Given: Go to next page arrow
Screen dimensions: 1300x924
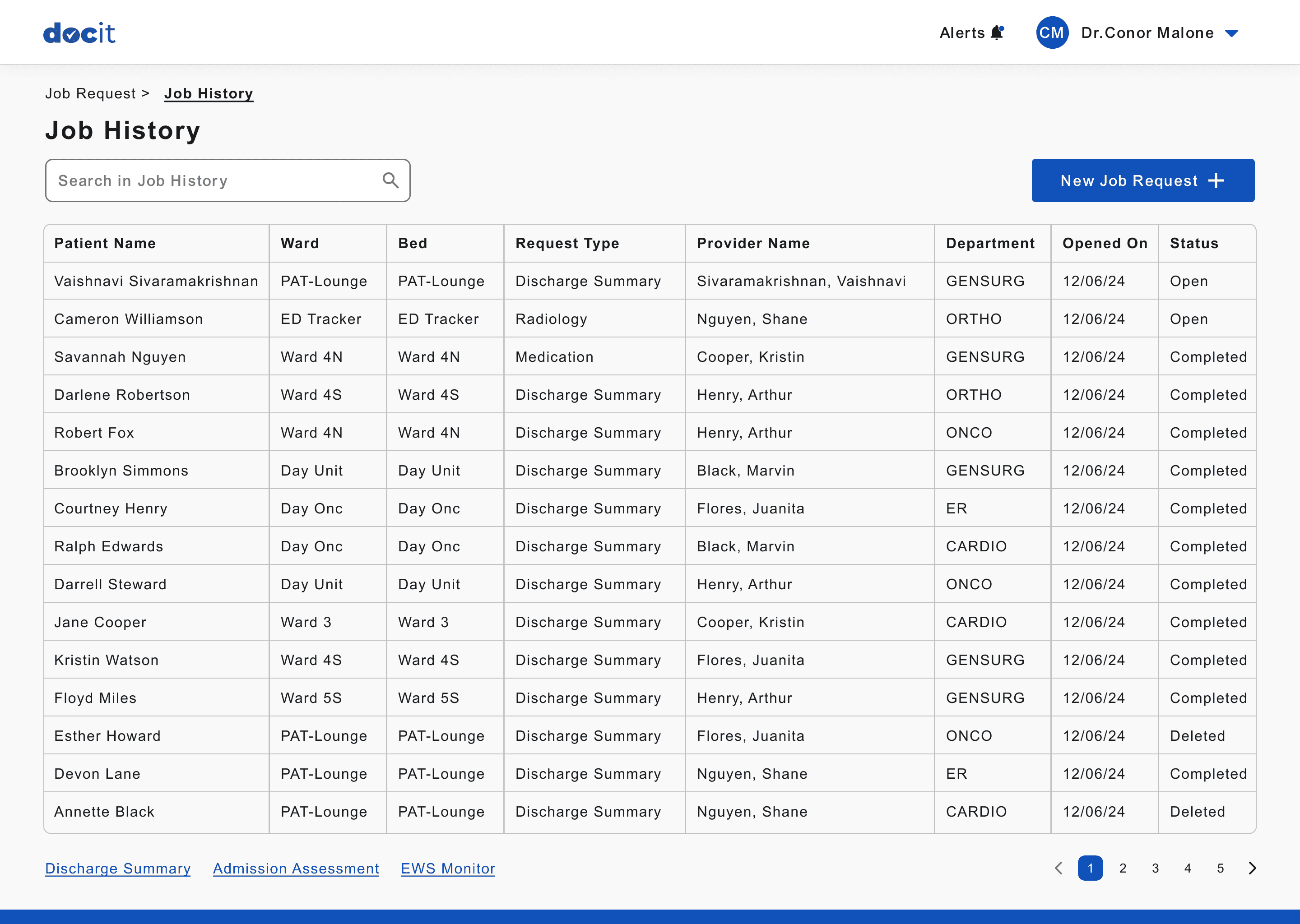Looking at the screenshot, I should pos(1252,868).
